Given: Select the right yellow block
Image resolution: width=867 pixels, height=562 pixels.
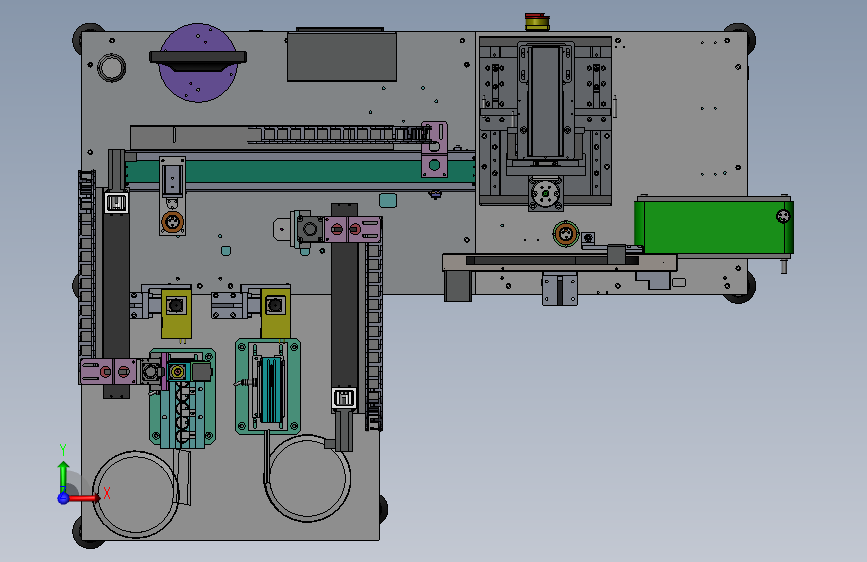Looking at the screenshot, I should pos(275,313).
